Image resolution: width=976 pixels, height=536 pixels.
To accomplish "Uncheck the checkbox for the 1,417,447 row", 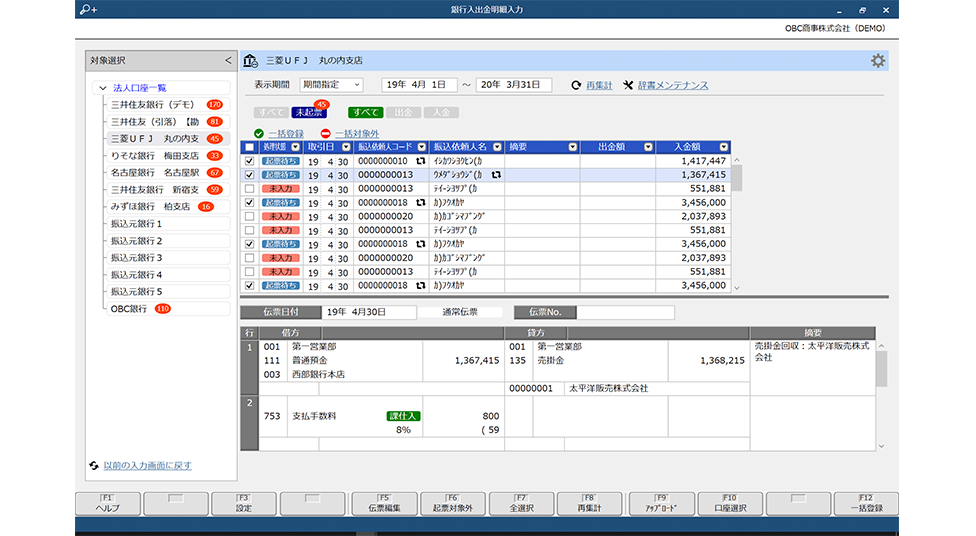I will pos(250,161).
